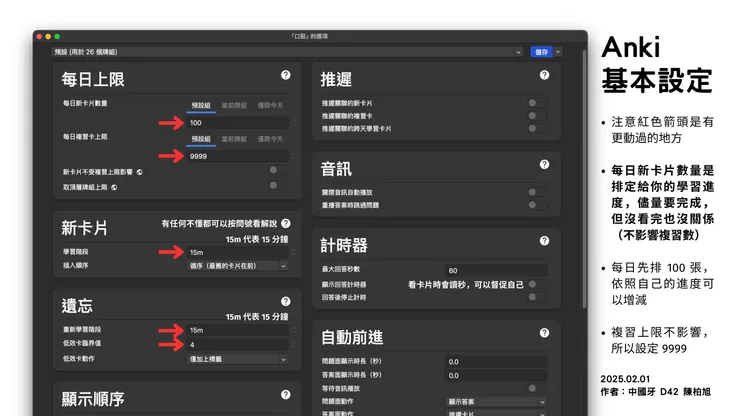Reset the 每日複習卡上限 value 9999
The width and height of the screenshot is (740, 416).
294,156
